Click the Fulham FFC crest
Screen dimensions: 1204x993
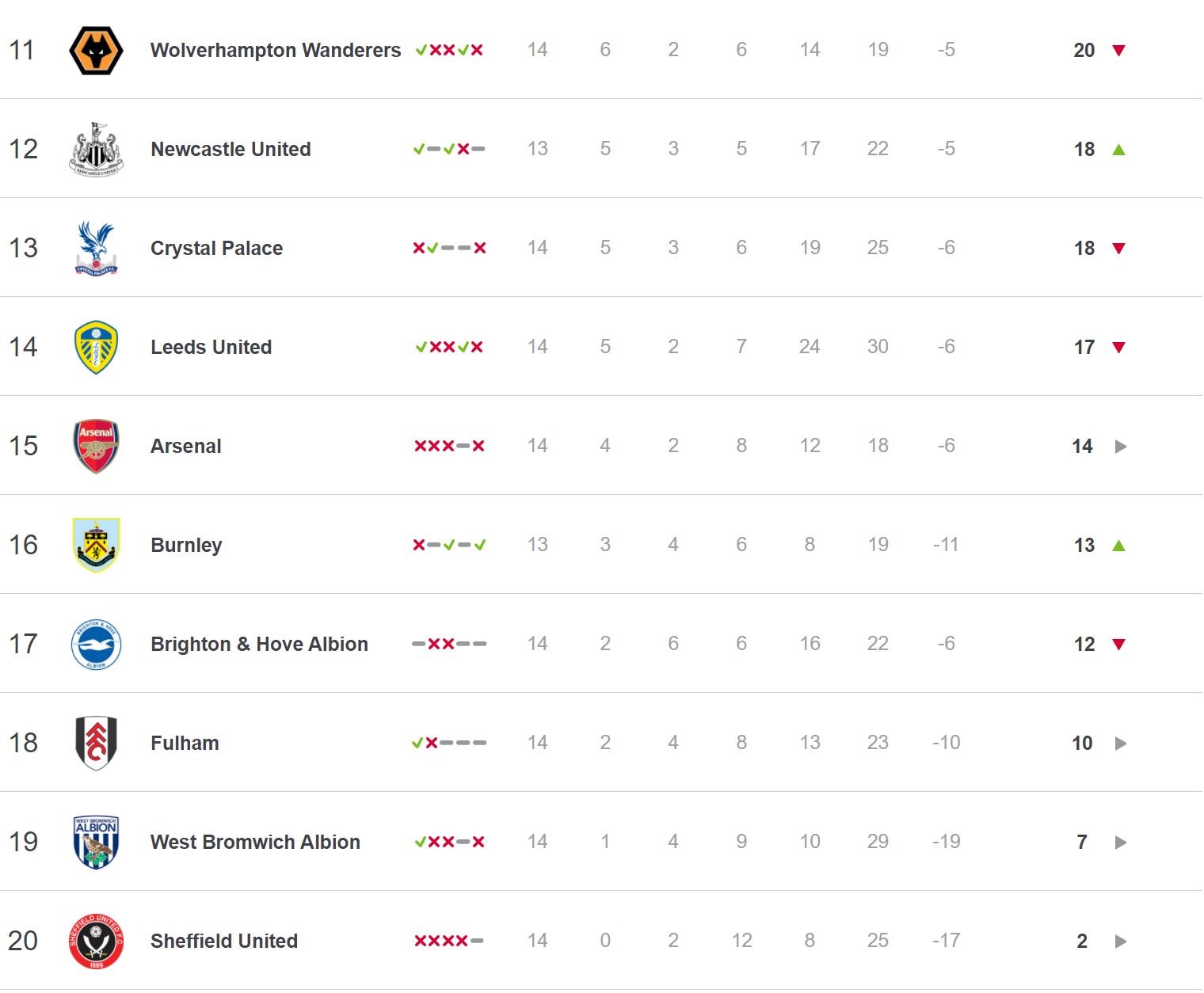pos(96,743)
